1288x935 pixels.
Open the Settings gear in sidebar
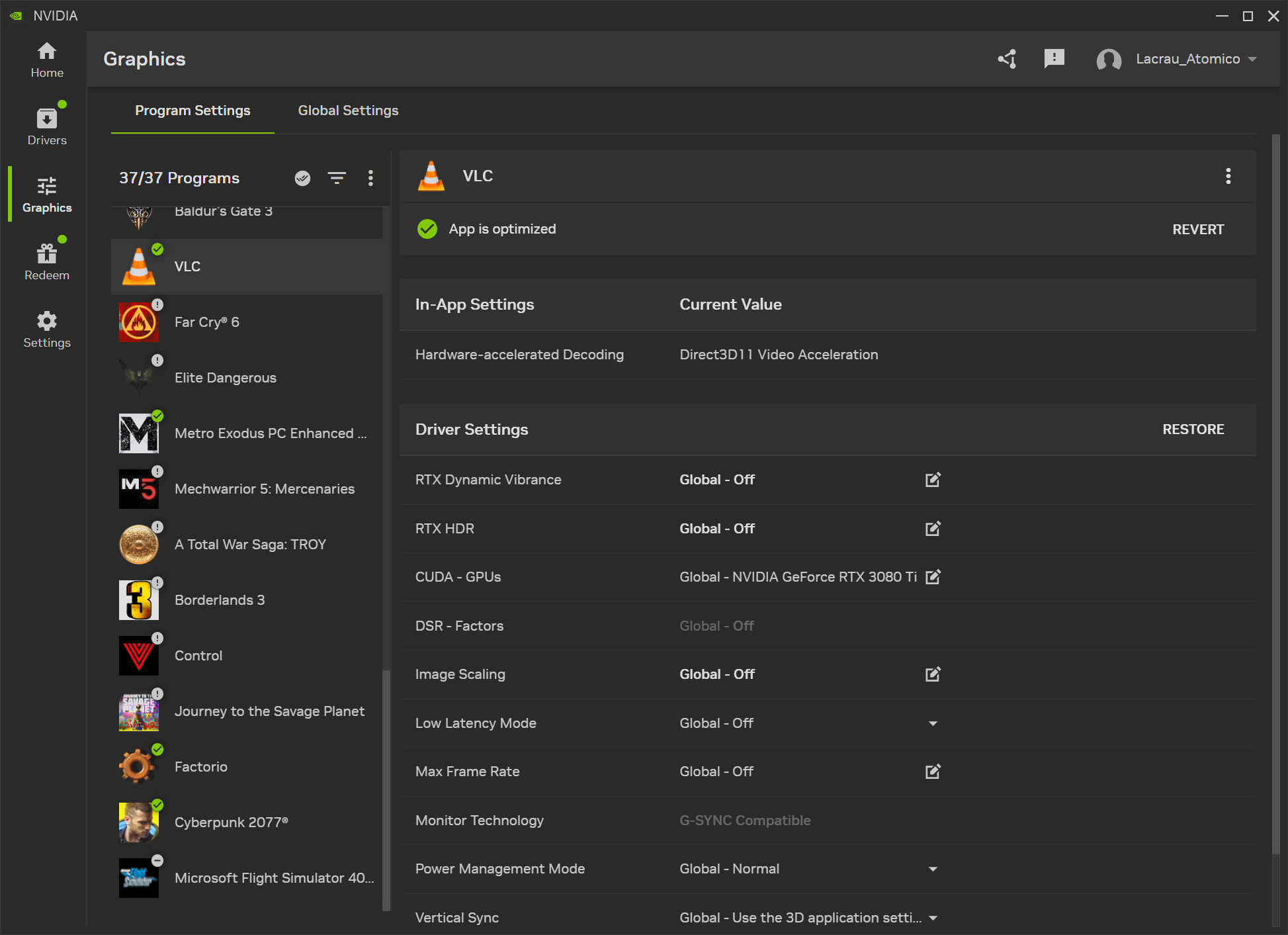tap(46, 330)
